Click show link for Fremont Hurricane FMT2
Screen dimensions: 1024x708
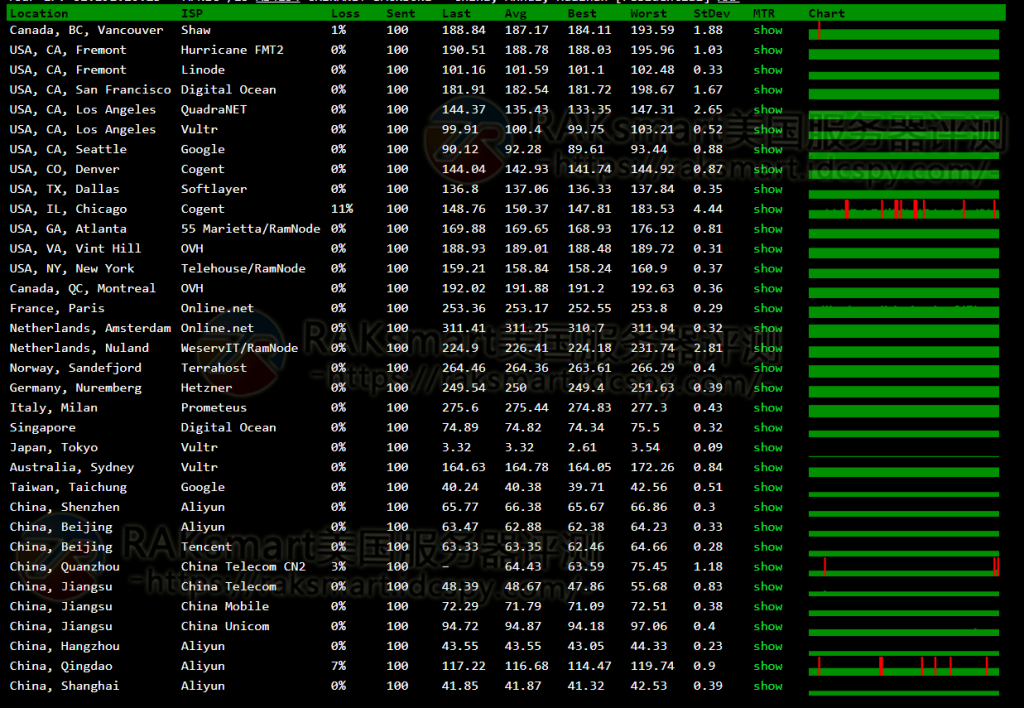point(768,50)
